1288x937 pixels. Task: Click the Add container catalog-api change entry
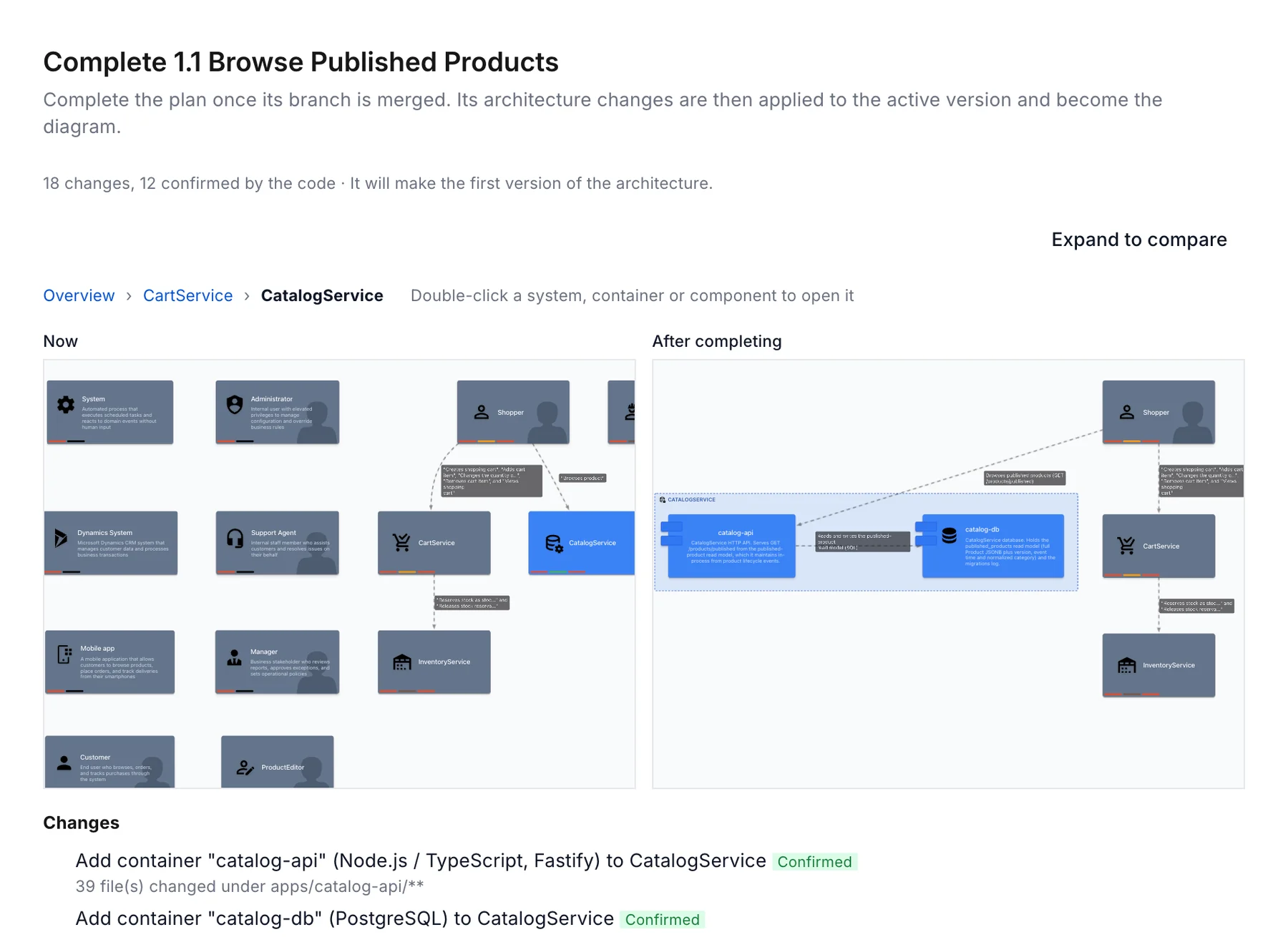421,860
